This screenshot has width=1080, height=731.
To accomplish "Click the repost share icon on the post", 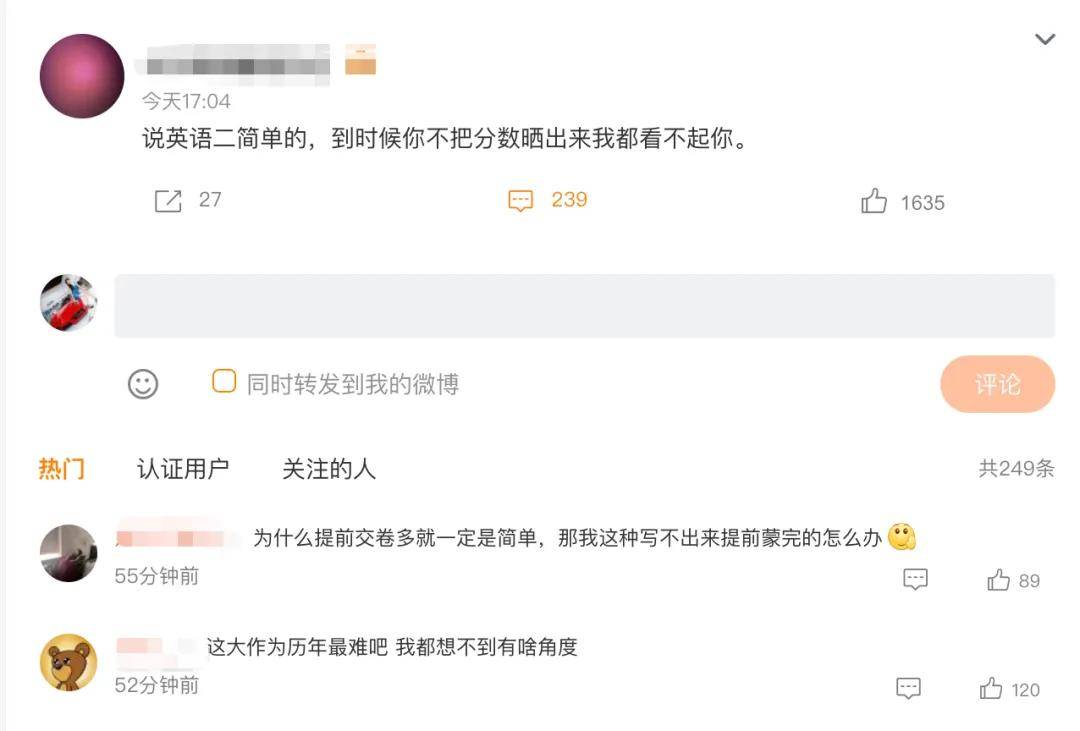I will (168, 201).
